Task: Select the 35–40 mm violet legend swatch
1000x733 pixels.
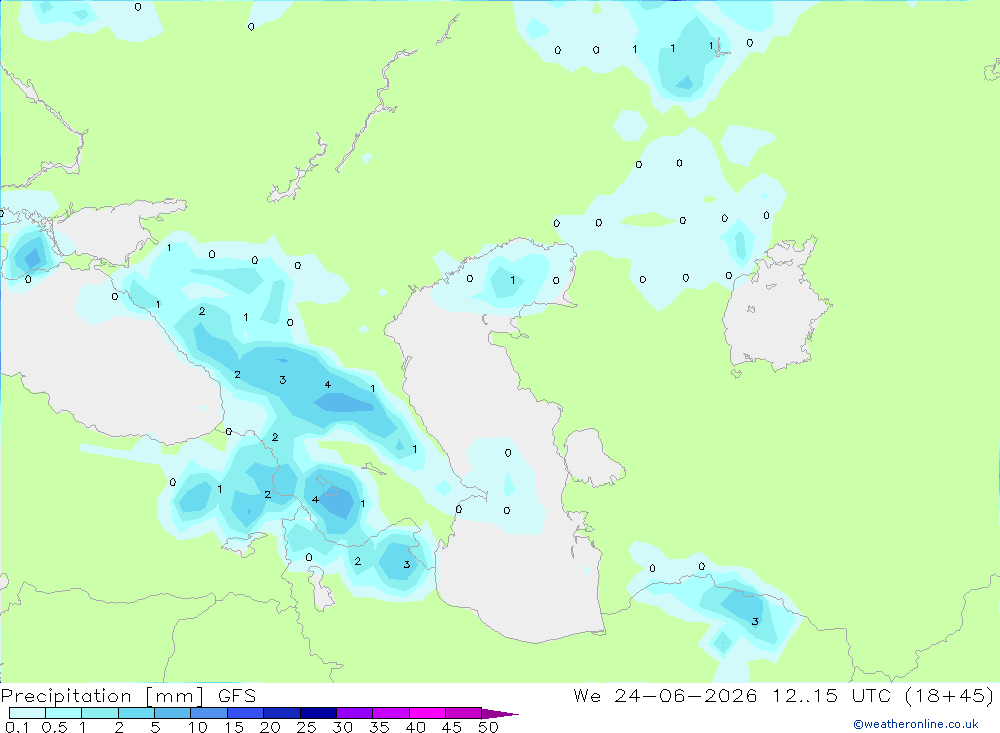Action: (x=391, y=713)
